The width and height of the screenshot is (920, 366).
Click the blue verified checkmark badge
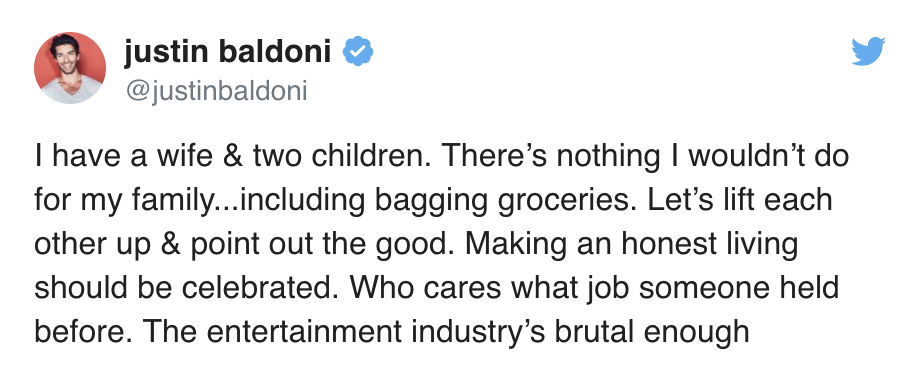point(358,52)
